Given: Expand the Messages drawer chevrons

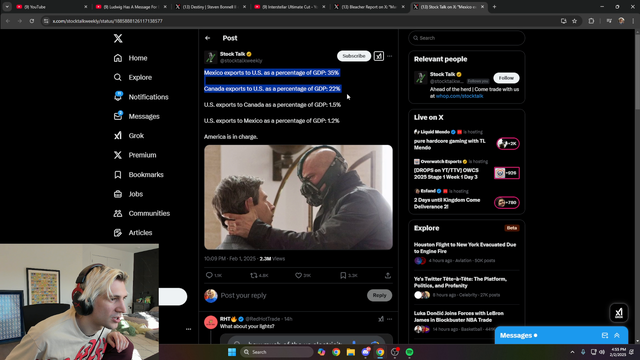Looking at the screenshot, I should tap(617, 335).
